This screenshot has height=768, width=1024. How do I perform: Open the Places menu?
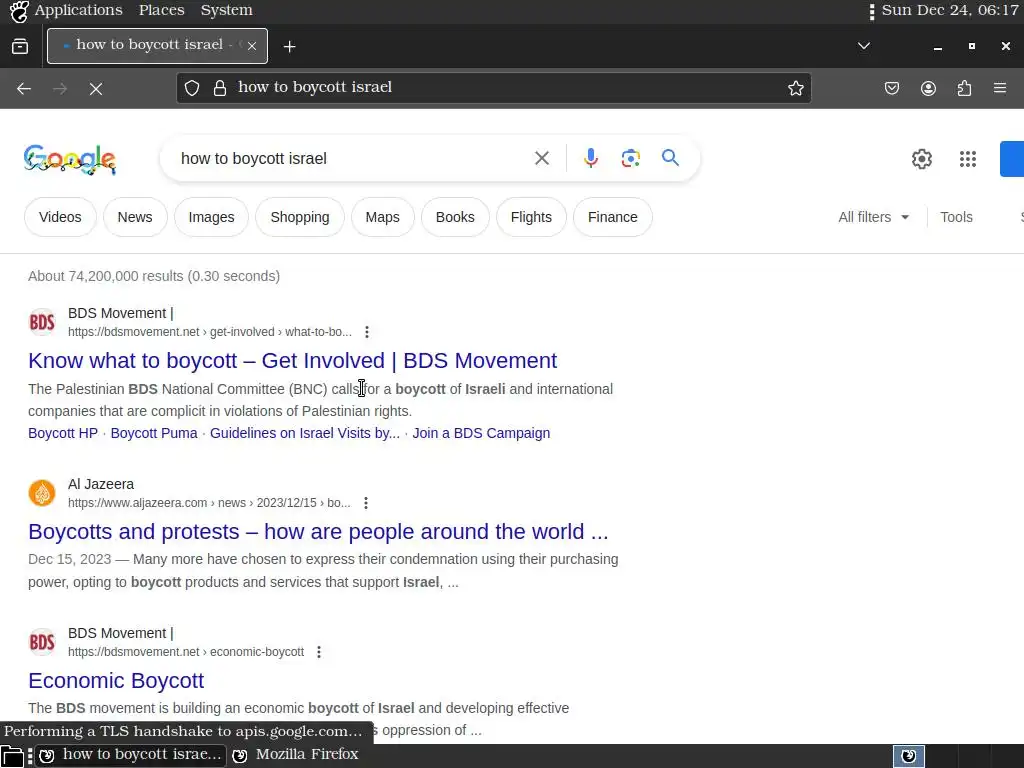click(x=161, y=10)
